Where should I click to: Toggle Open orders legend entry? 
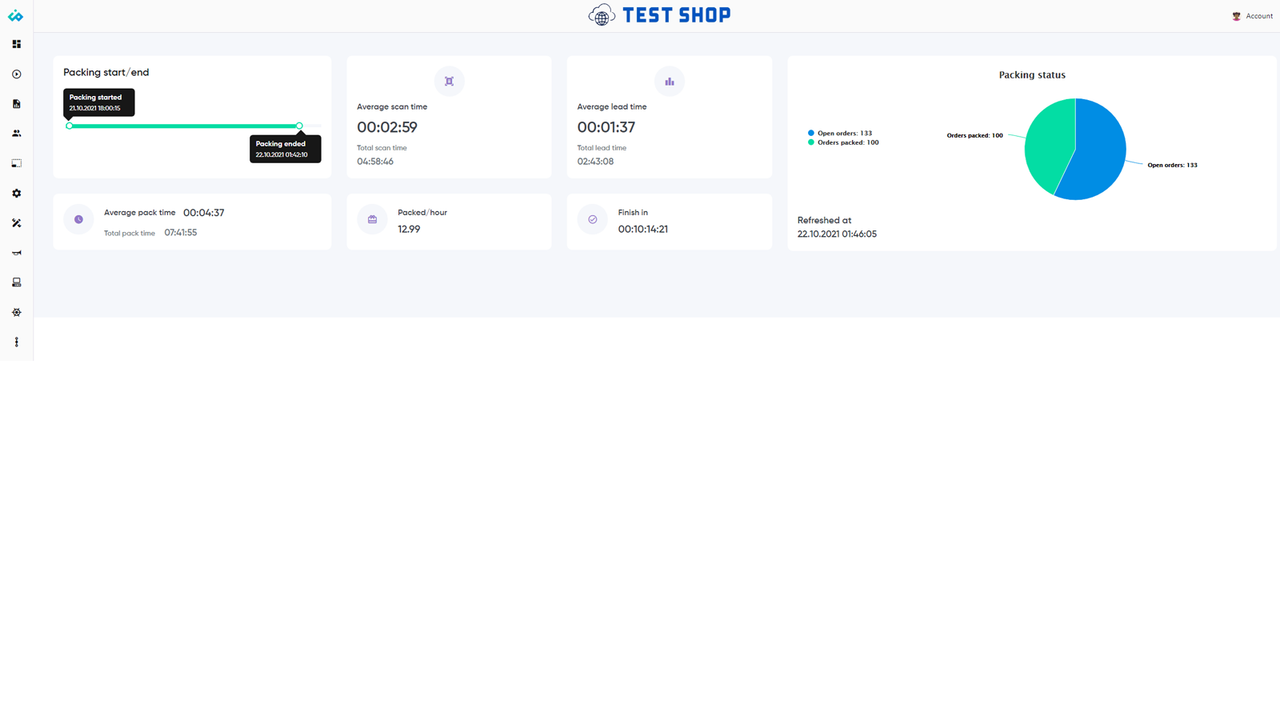point(840,133)
